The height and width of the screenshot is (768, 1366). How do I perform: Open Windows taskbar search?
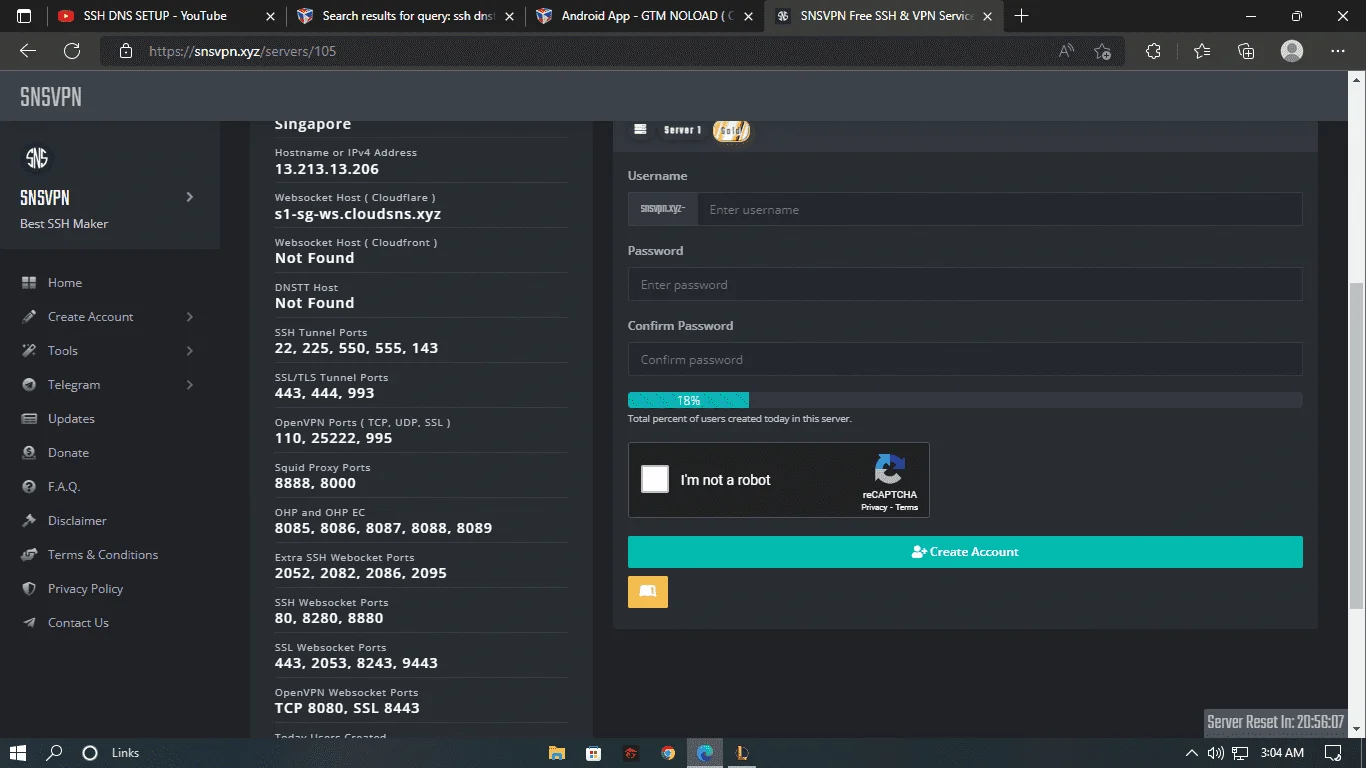pyautogui.click(x=55, y=753)
